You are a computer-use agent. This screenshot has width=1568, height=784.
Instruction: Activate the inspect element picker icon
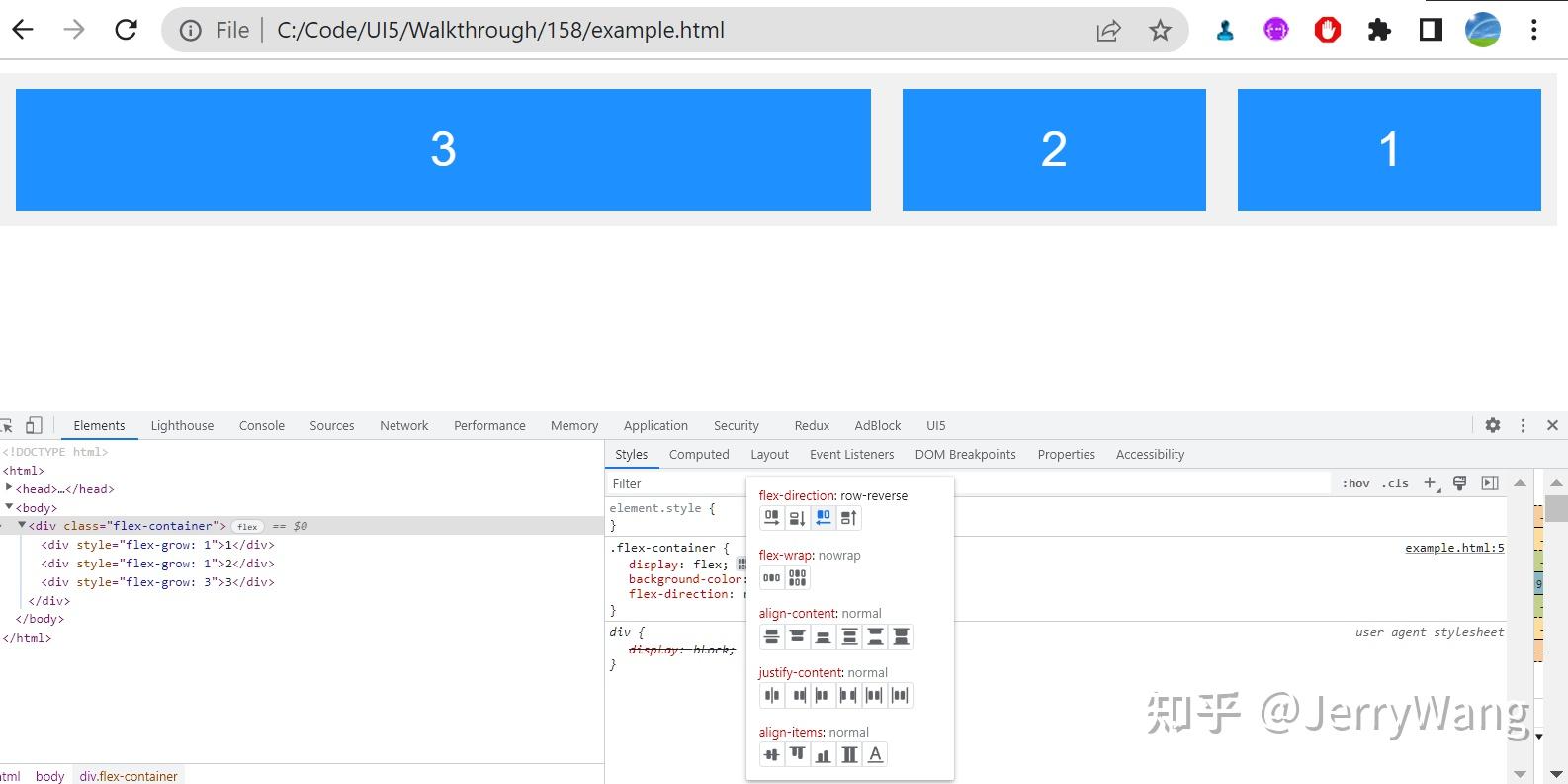pos(6,425)
